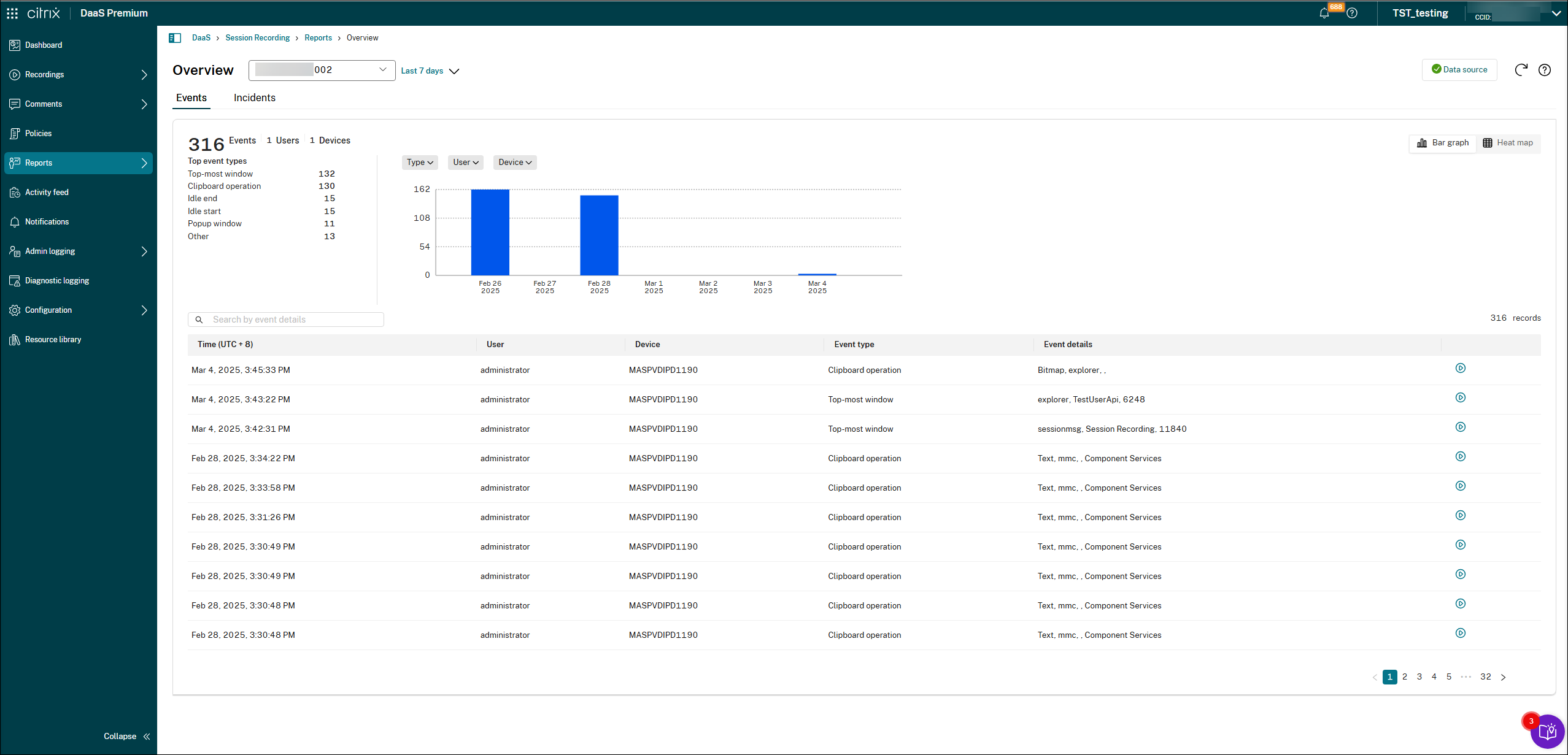The height and width of the screenshot is (755, 1568).
Task: Click the notifications bell icon in header
Action: [1324, 13]
